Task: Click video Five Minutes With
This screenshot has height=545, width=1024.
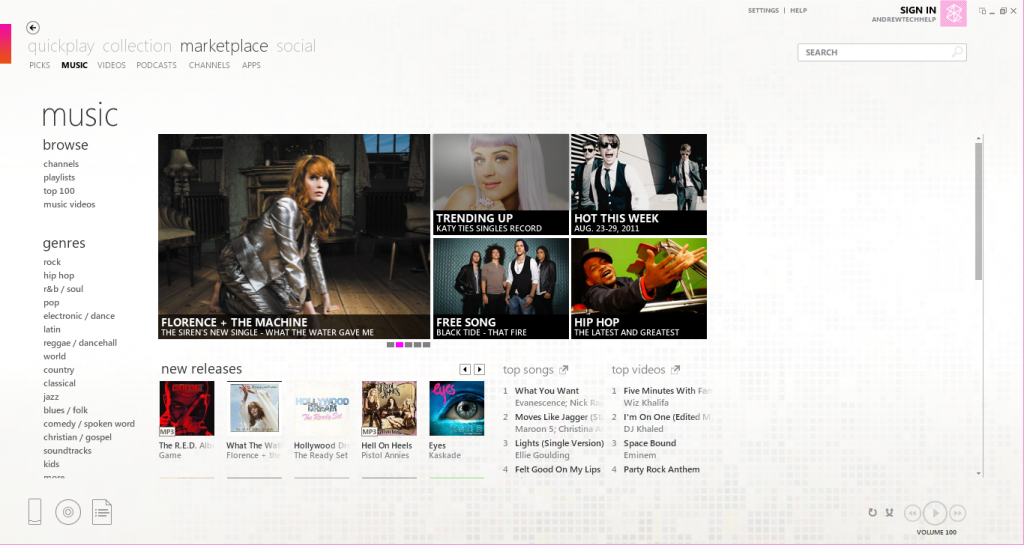Action: [x=667, y=390]
